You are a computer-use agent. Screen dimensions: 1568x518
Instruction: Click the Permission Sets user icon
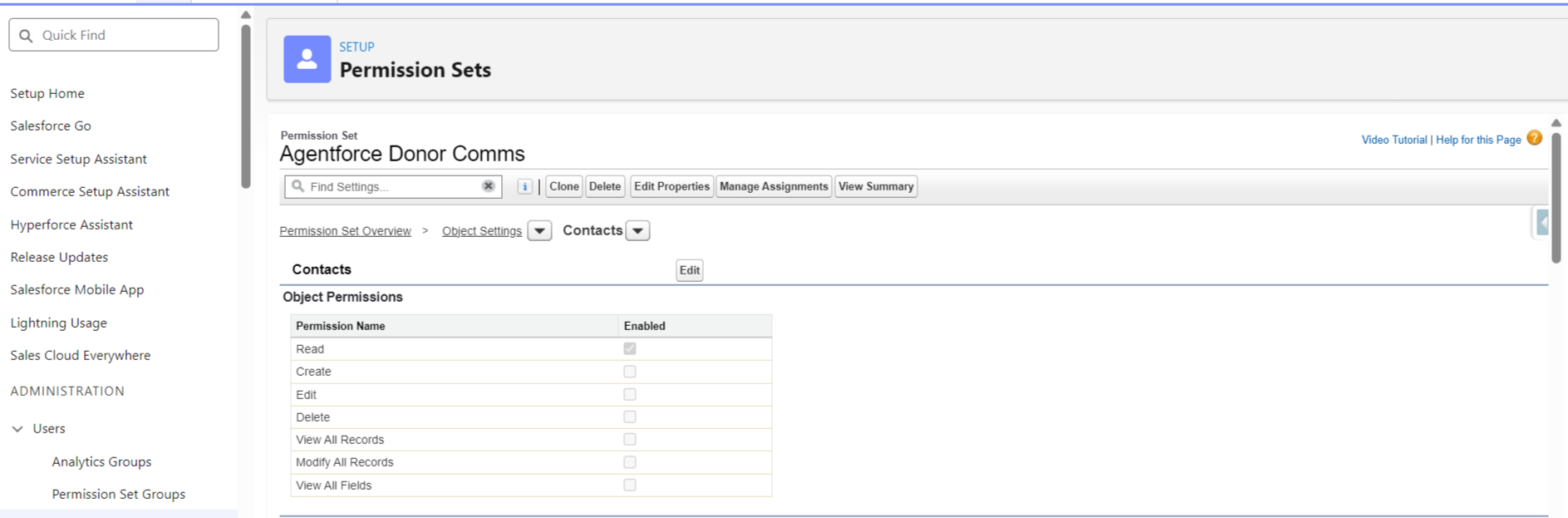click(307, 59)
